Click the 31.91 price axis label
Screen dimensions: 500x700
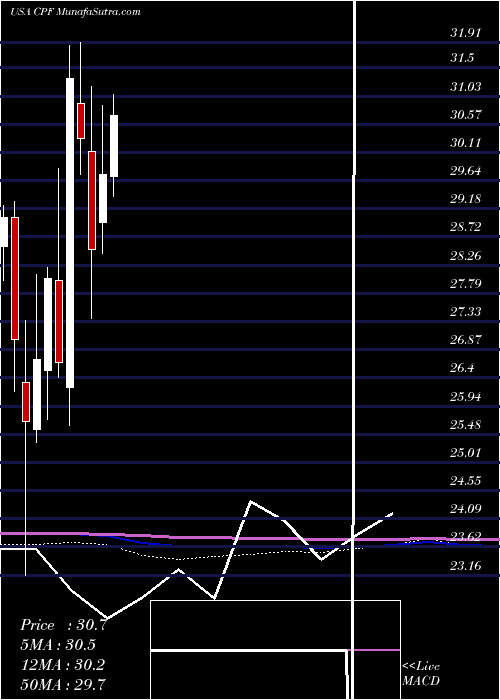[467, 33]
